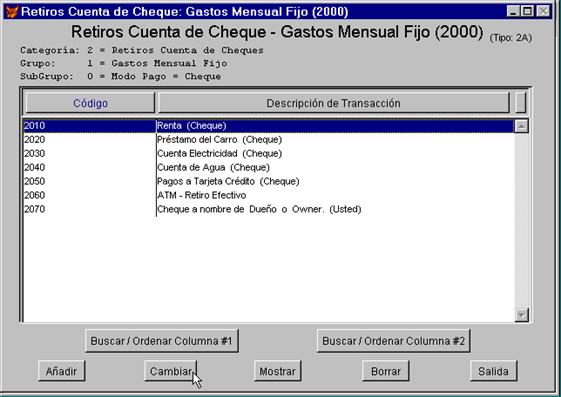Click Pagos a Tarjeta Crédito (Cheque) entry
The image size is (561, 397).
click(228, 181)
